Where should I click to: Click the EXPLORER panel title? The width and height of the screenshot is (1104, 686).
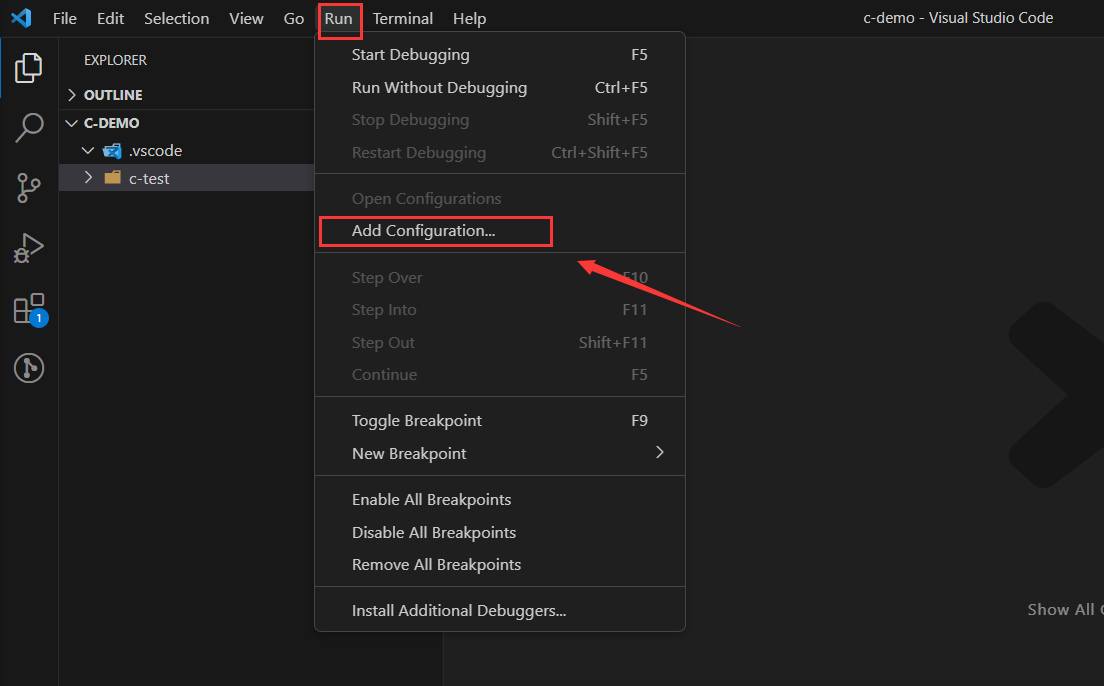pyautogui.click(x=115, y=60)
